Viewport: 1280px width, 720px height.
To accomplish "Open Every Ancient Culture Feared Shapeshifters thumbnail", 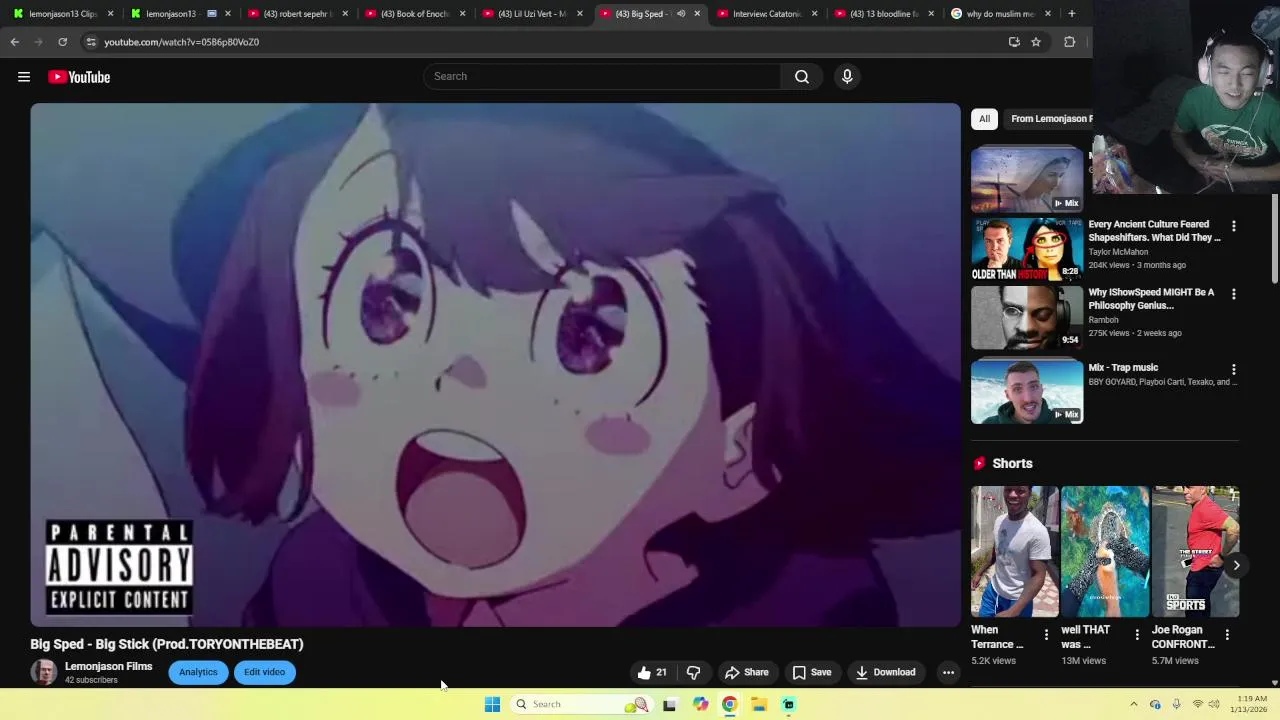I will click(x=1027, y=250).
